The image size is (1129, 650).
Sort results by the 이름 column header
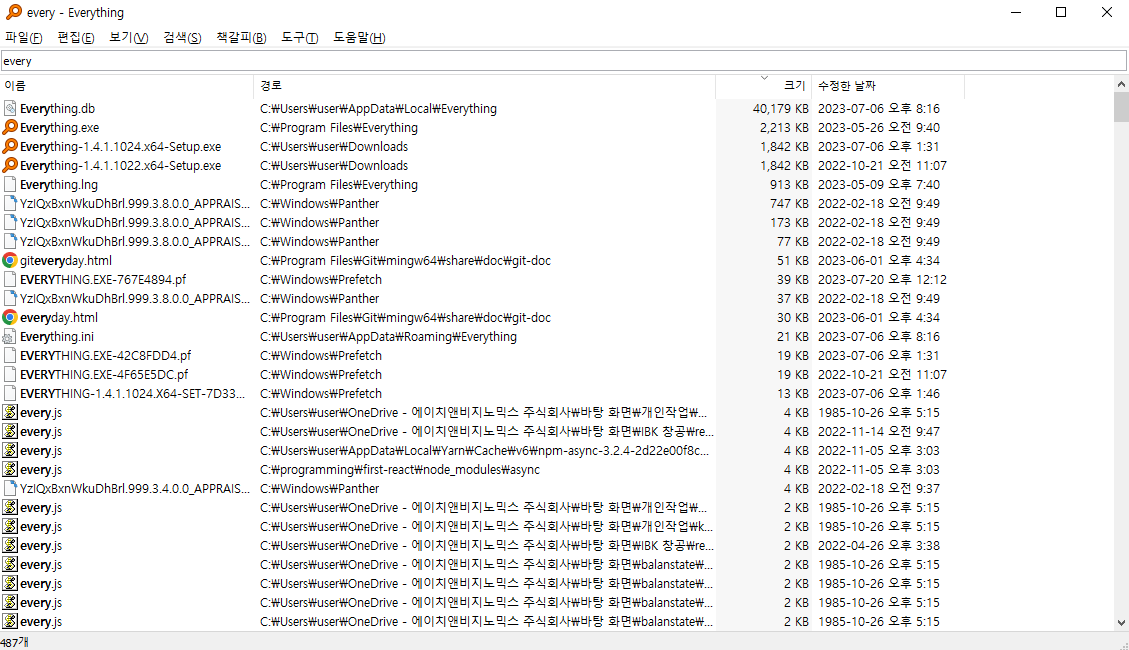pyautogui.click(x=127, y=86)
